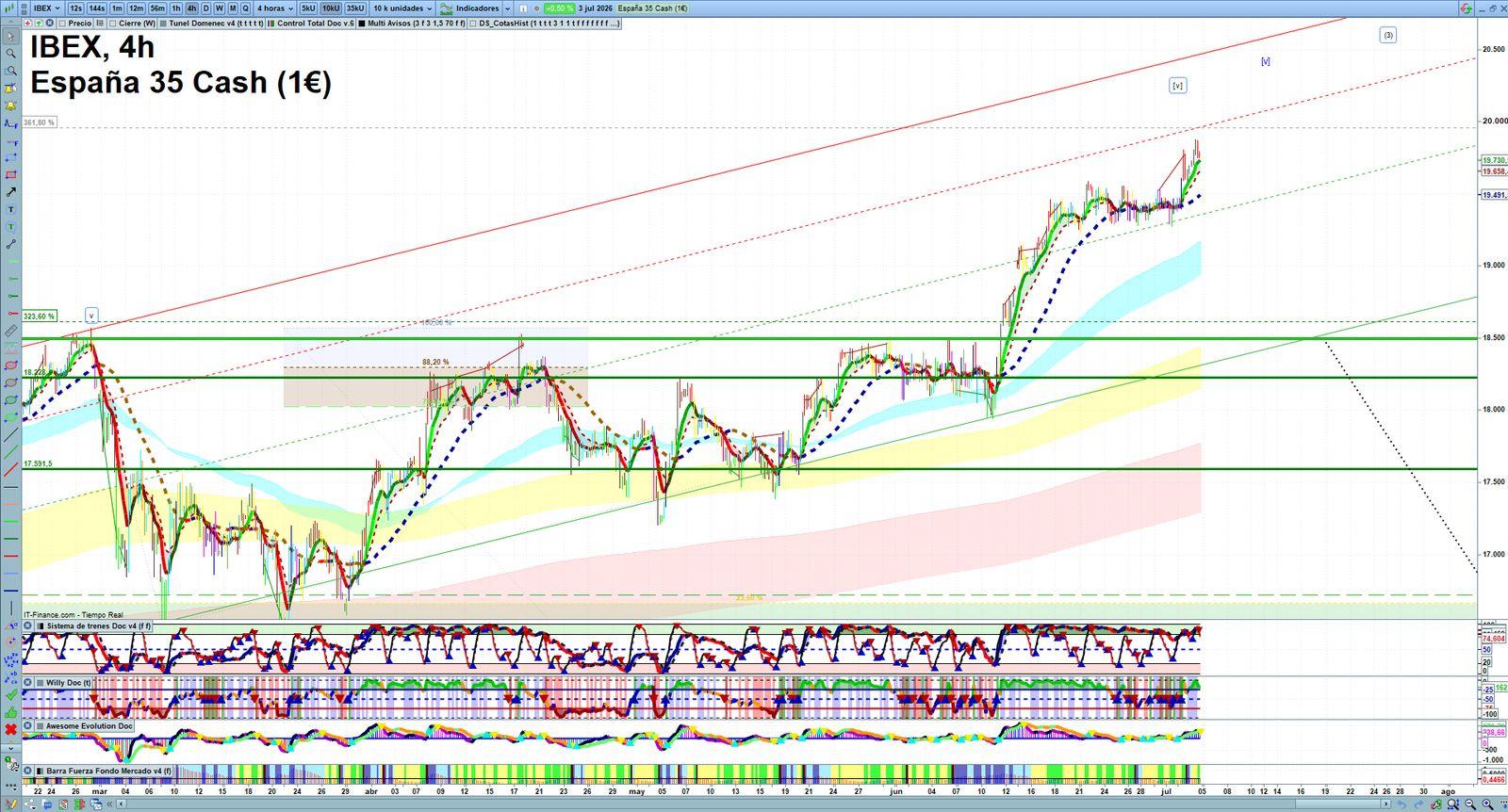Click the yellow bell alert icon
The height and width of the screenshot is (812, 1508).
point(11,106)
